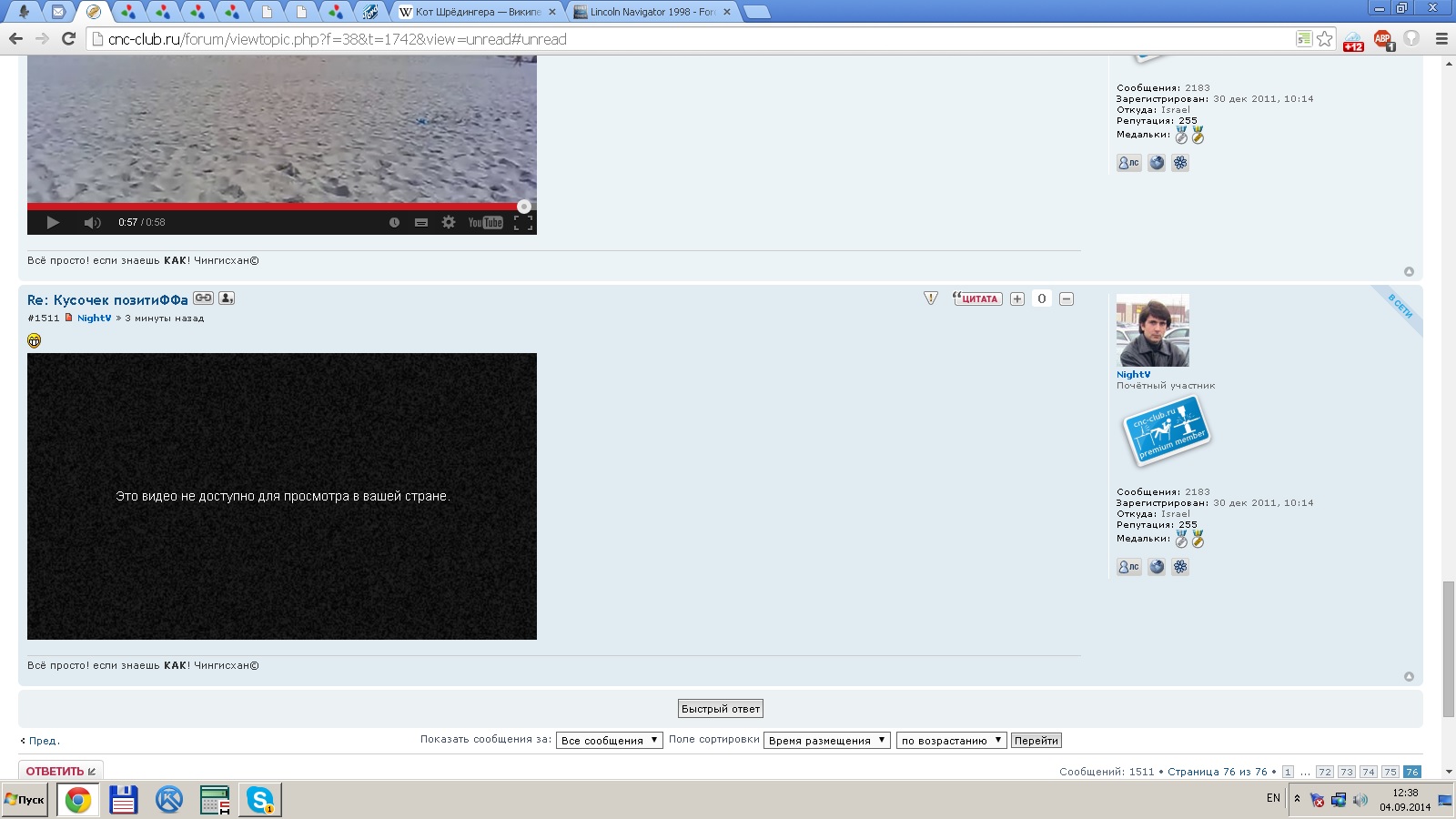Screen dimensions: 1456x819
Task: Close the Lincoln Navigator 1998 tab
Action: point(727,12)
